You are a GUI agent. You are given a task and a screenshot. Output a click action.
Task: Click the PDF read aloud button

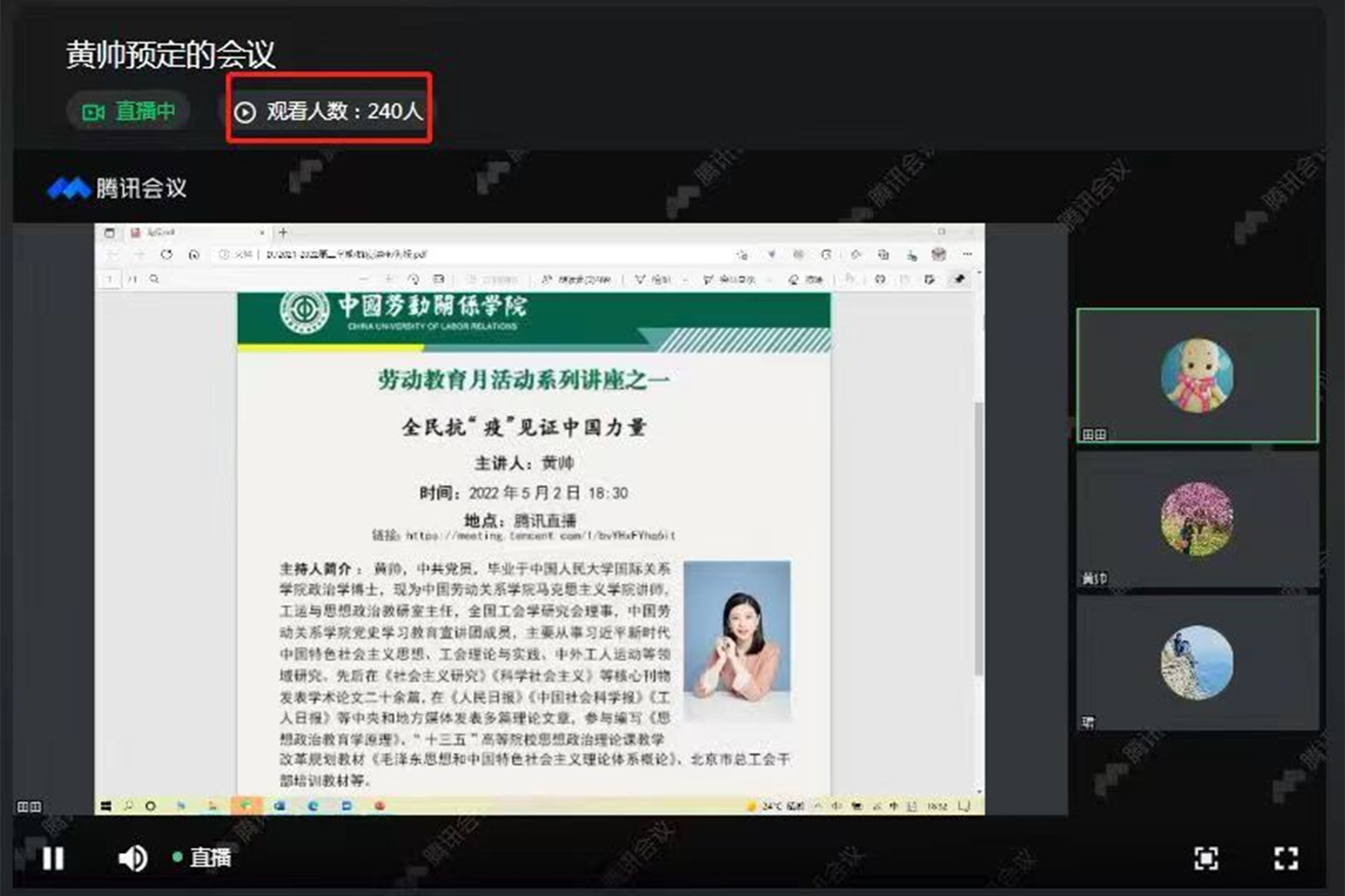click(576, 279)
